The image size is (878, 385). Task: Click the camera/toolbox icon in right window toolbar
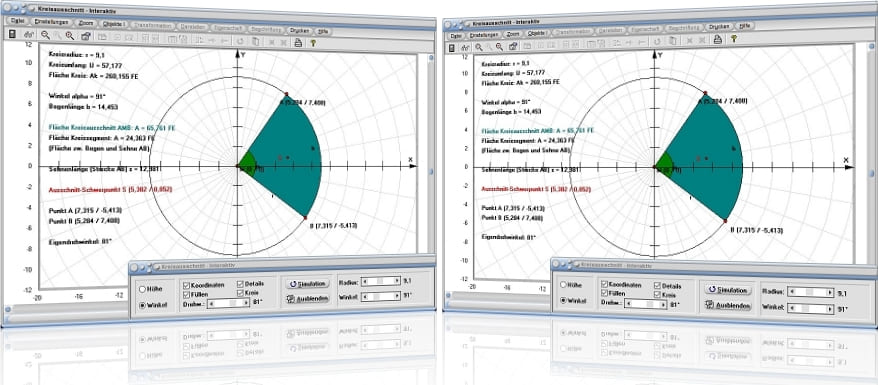(x=512, y=46)
